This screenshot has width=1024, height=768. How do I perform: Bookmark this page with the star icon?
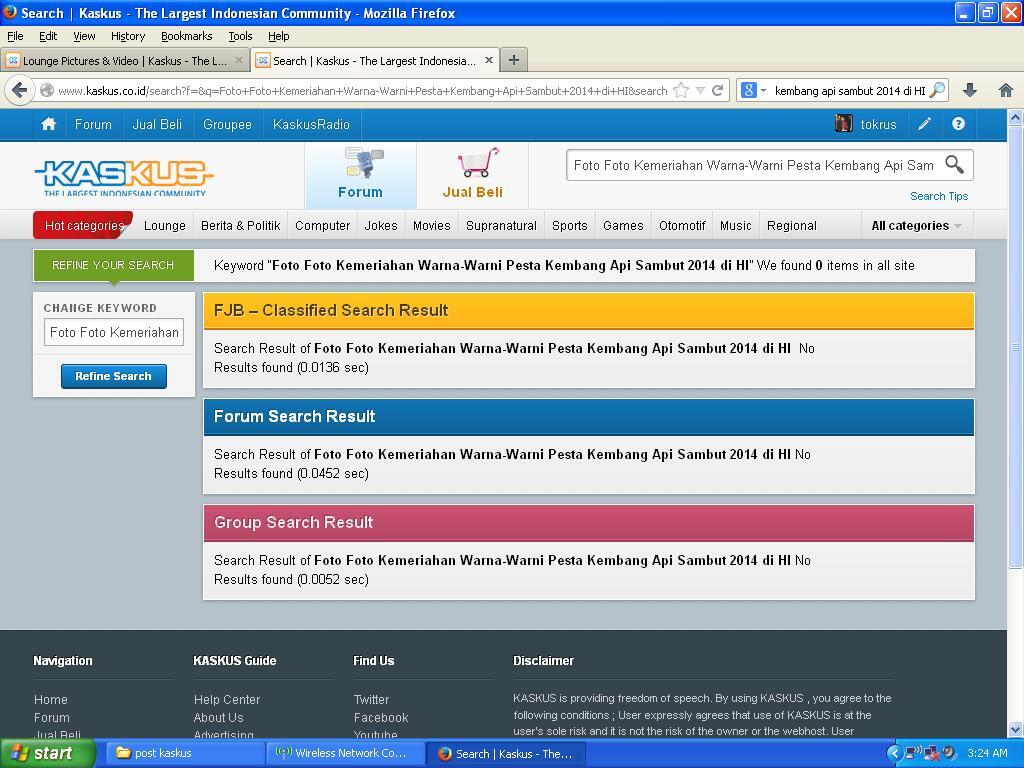pyautogui.click(x=681, y=90)
